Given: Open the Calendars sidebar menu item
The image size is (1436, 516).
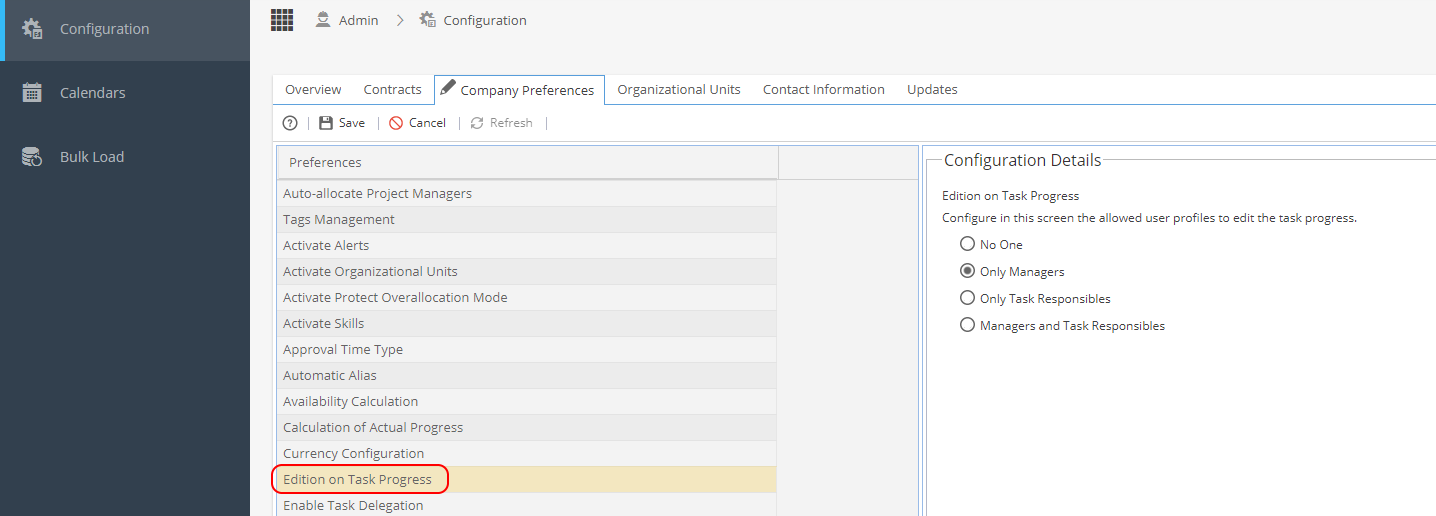Looking at the screenshot, I should point(125,93).
